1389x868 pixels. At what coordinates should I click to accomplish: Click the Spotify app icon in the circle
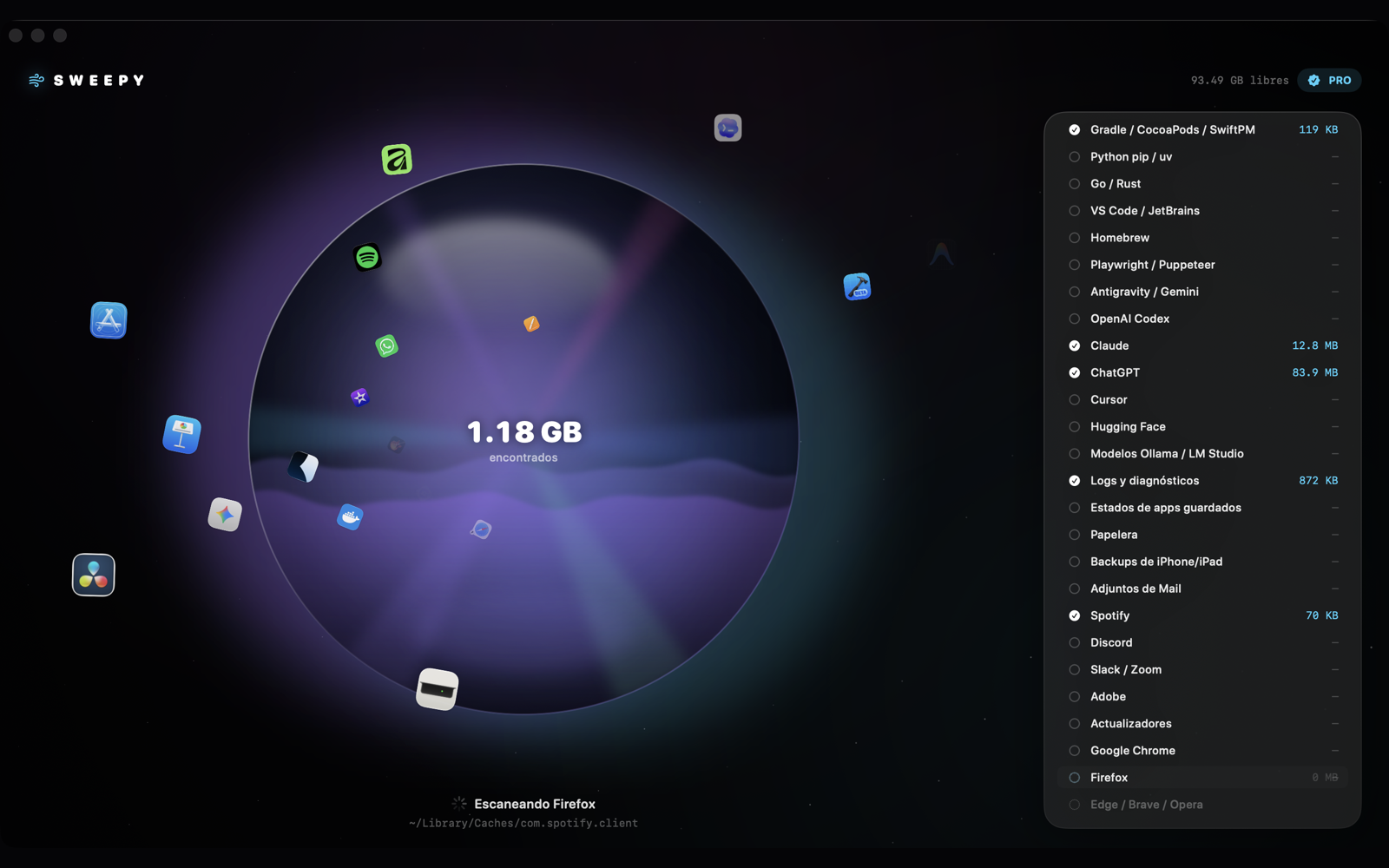click(x=367, y=257)
